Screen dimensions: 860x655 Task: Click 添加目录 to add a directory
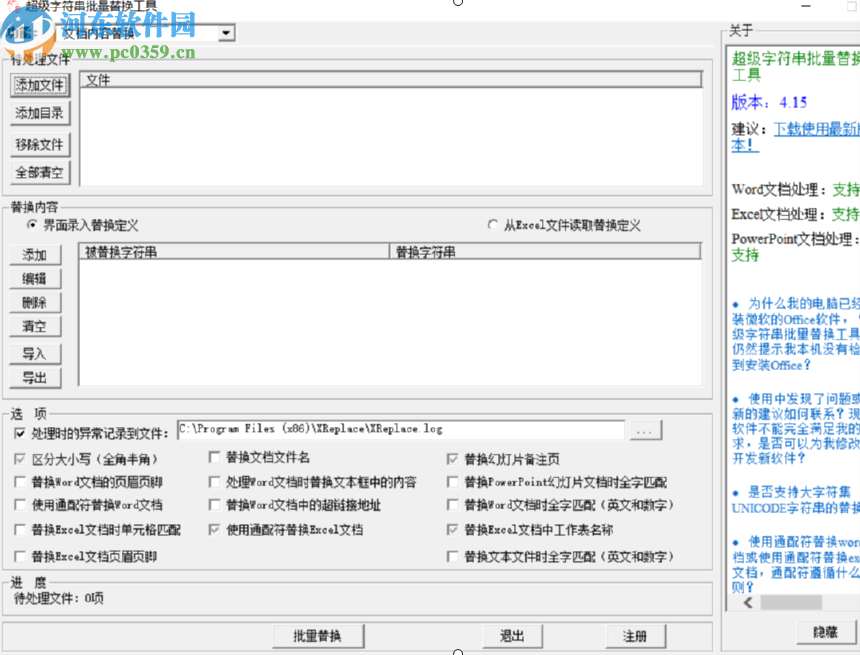(39, 113)
